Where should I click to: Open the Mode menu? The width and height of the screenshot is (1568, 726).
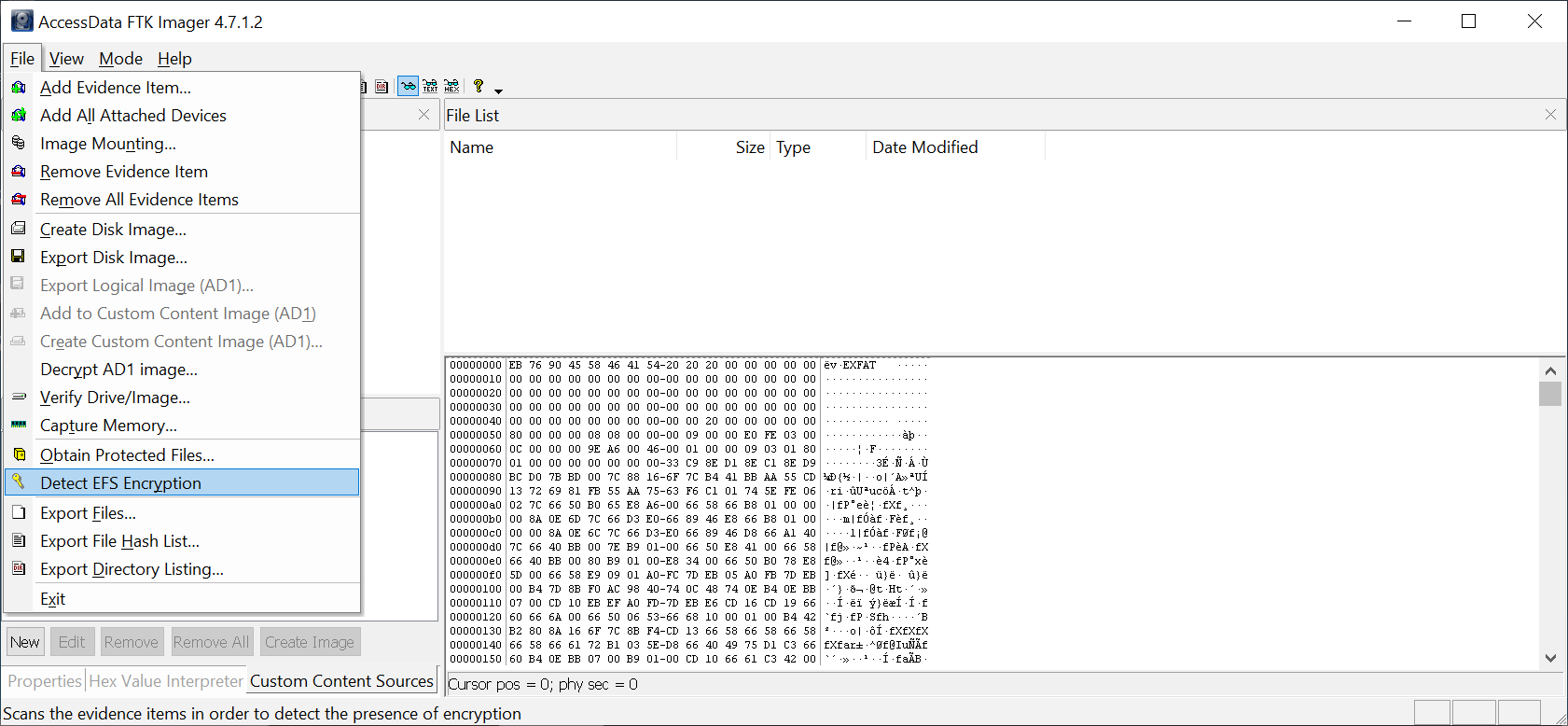pyautogui.click(x=120, y=59)
